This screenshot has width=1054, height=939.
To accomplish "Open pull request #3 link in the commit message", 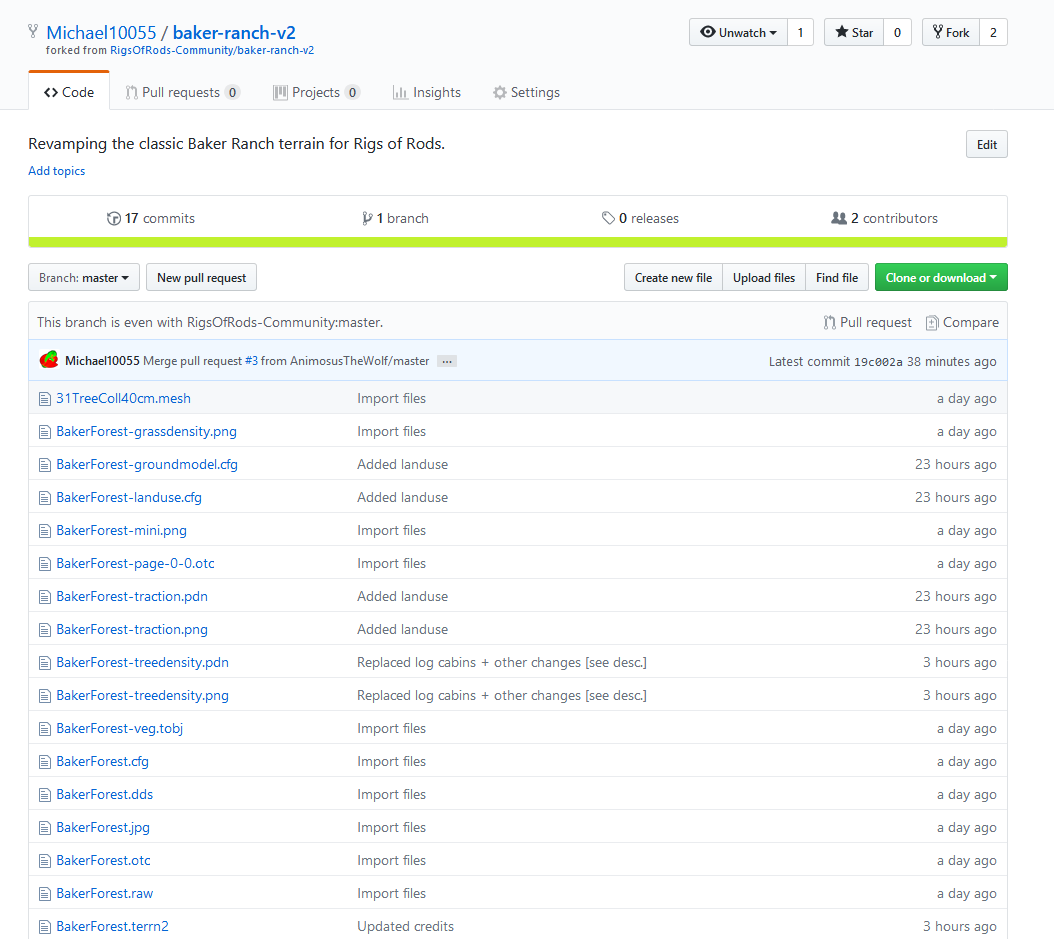I will click(251, 361).
